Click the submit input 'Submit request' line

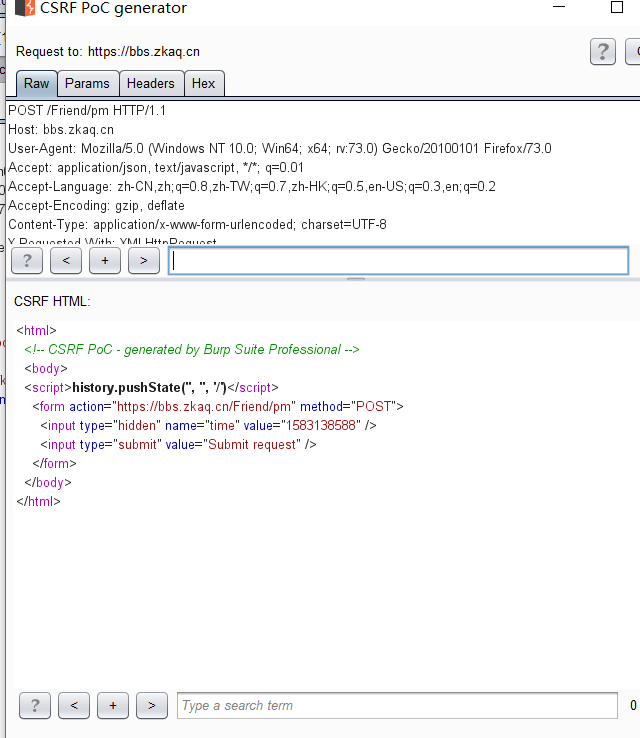pos(178,444)
